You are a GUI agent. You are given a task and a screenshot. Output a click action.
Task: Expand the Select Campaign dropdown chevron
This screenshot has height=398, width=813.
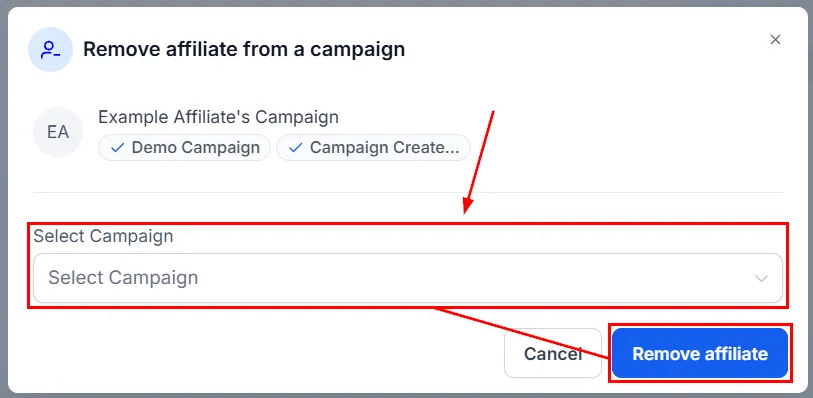click(761, 278)
